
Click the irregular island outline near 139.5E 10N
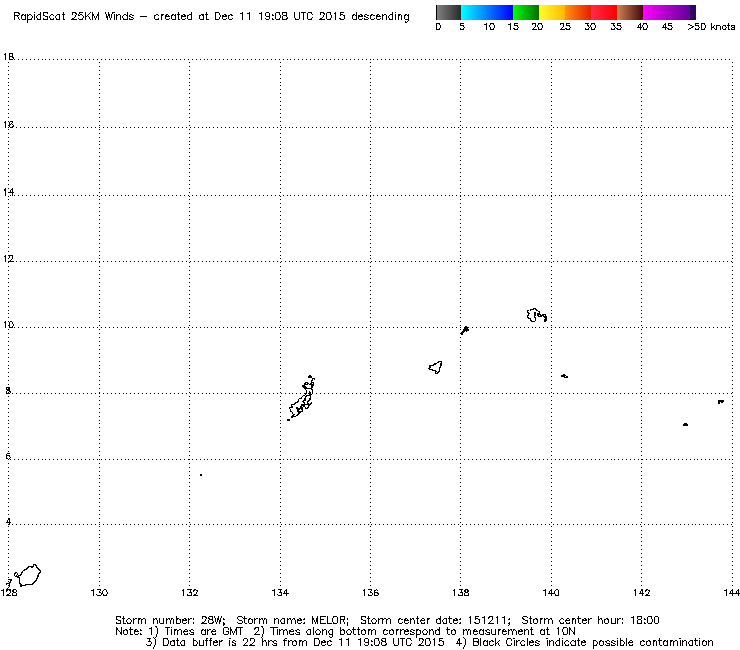[x=537, y=315]
